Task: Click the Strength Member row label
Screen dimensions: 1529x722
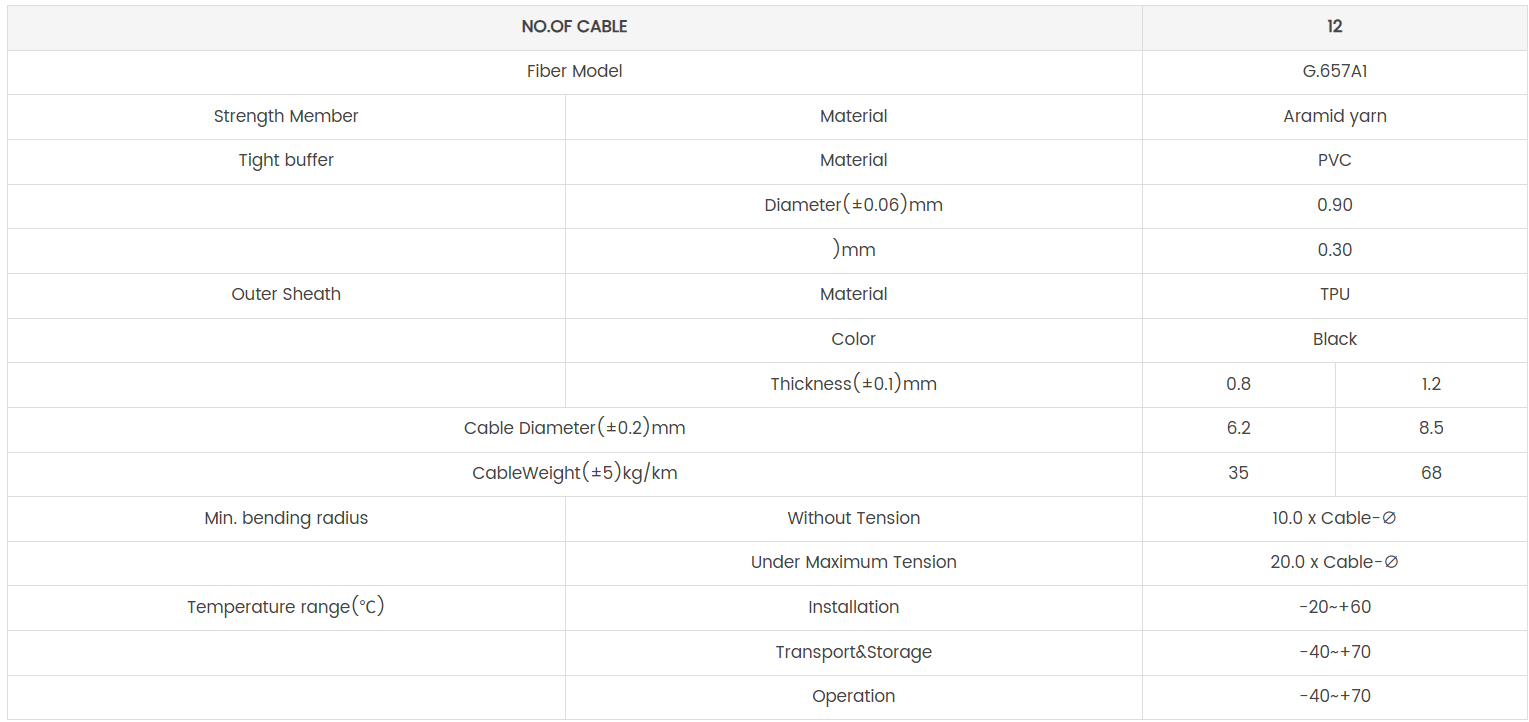Action: (x=286, y=116)
